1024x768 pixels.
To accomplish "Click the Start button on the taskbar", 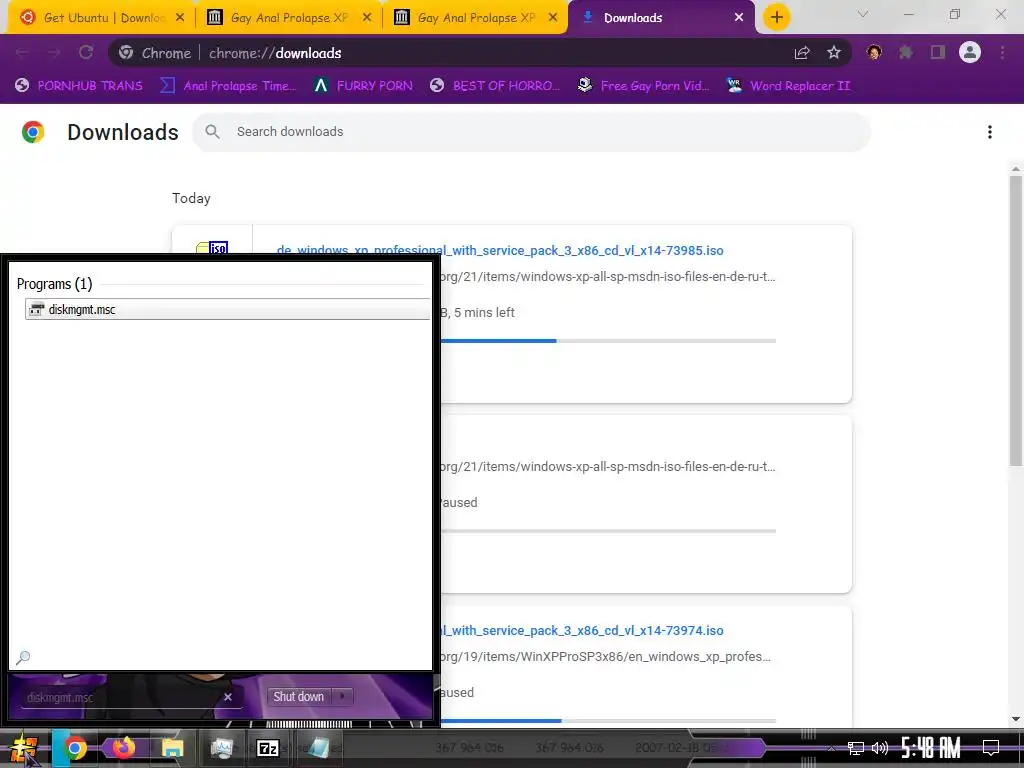I will click(x=25, y=748).
